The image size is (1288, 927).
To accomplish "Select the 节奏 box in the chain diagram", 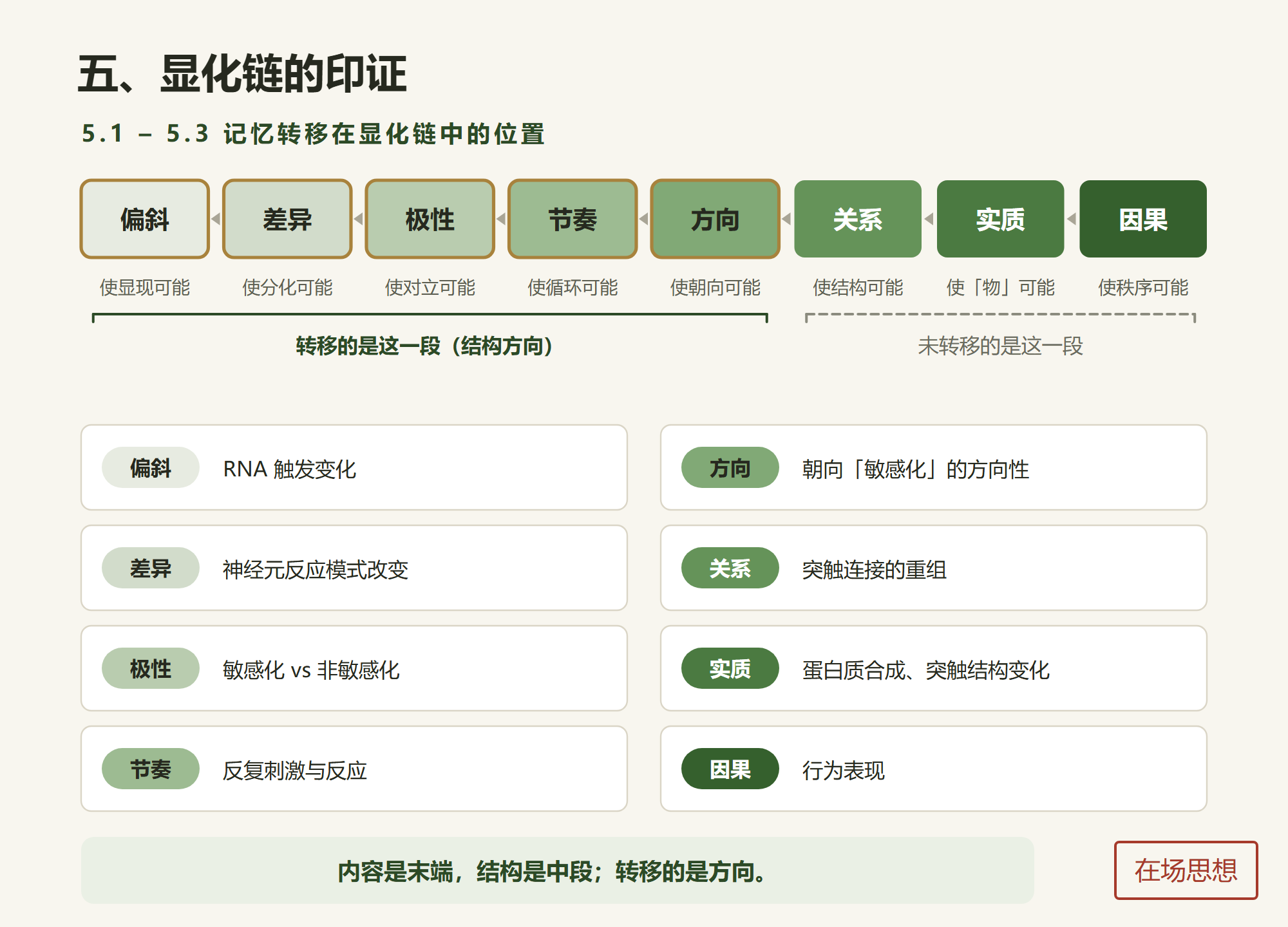I will [x=573, y=219].
